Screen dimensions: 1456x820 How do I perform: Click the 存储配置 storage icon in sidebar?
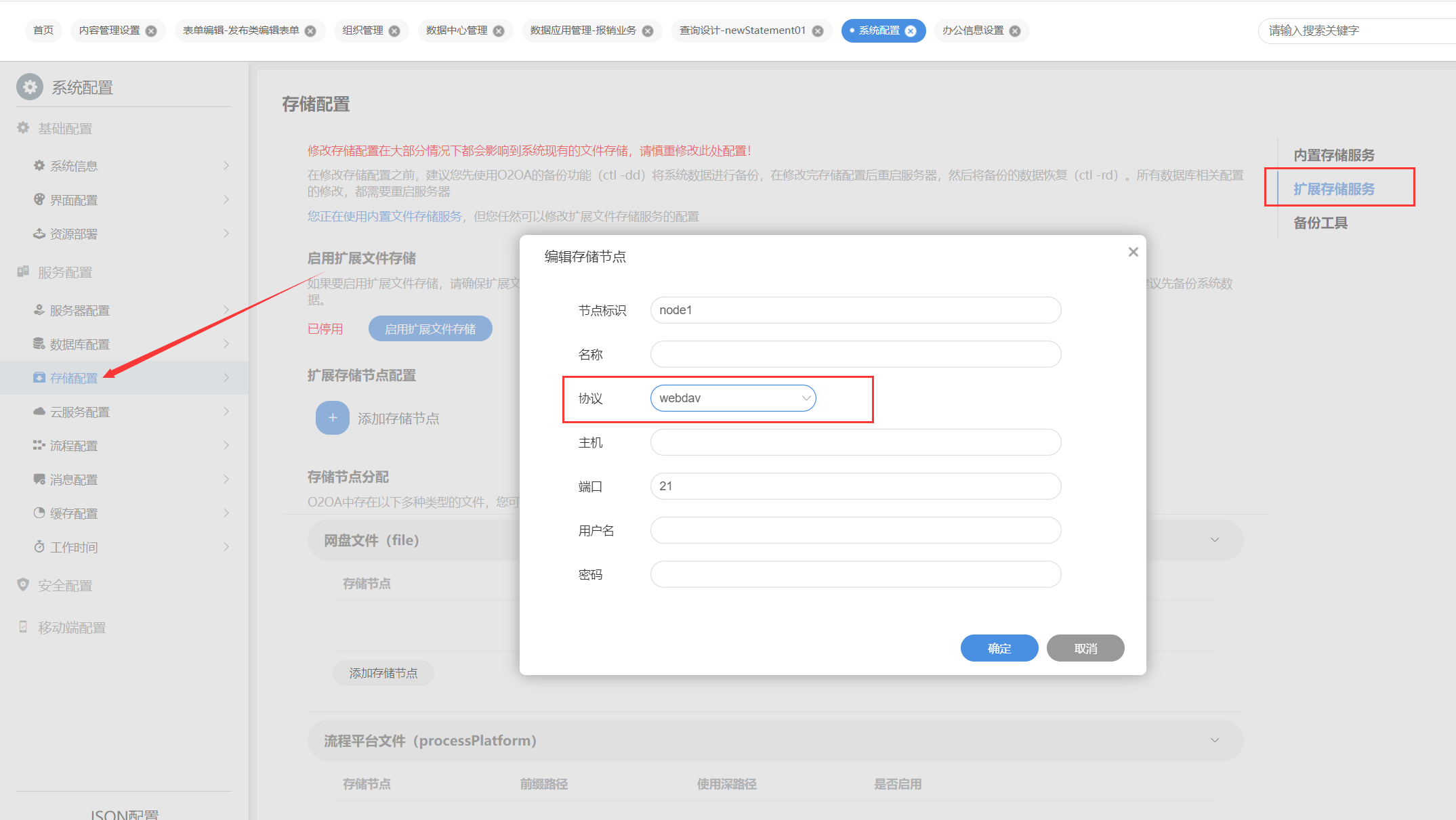point(39,378)
